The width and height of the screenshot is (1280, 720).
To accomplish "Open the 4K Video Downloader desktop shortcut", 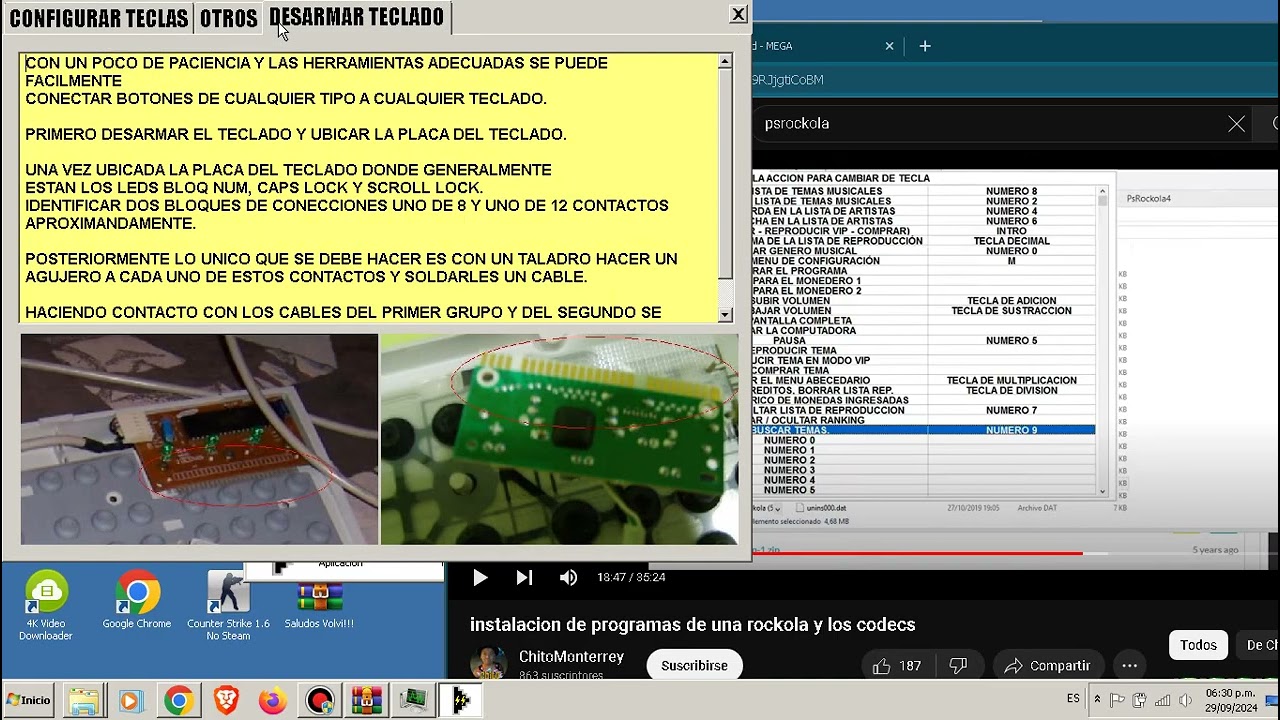I will point(46,607).
